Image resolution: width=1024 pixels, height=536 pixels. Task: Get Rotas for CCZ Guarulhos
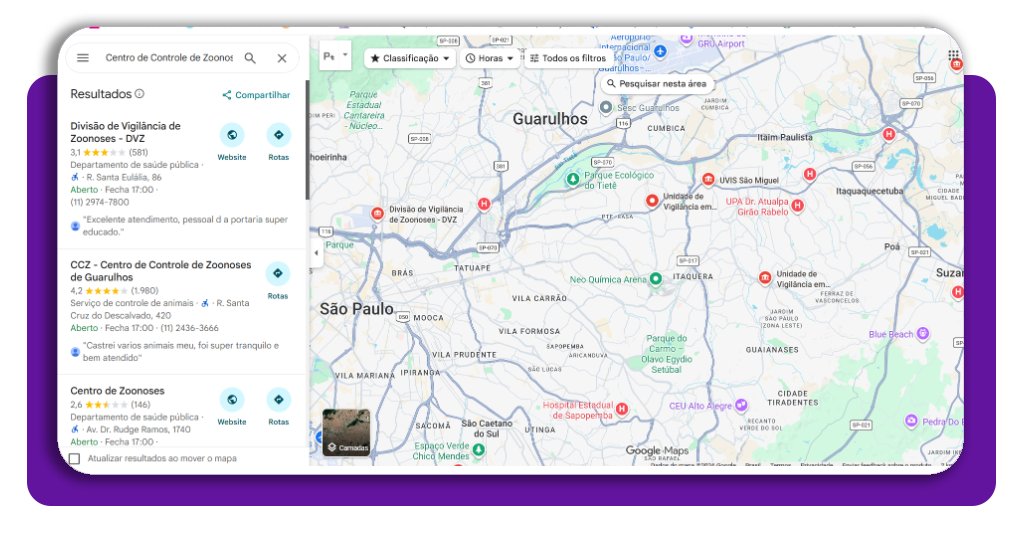point(278,274)
